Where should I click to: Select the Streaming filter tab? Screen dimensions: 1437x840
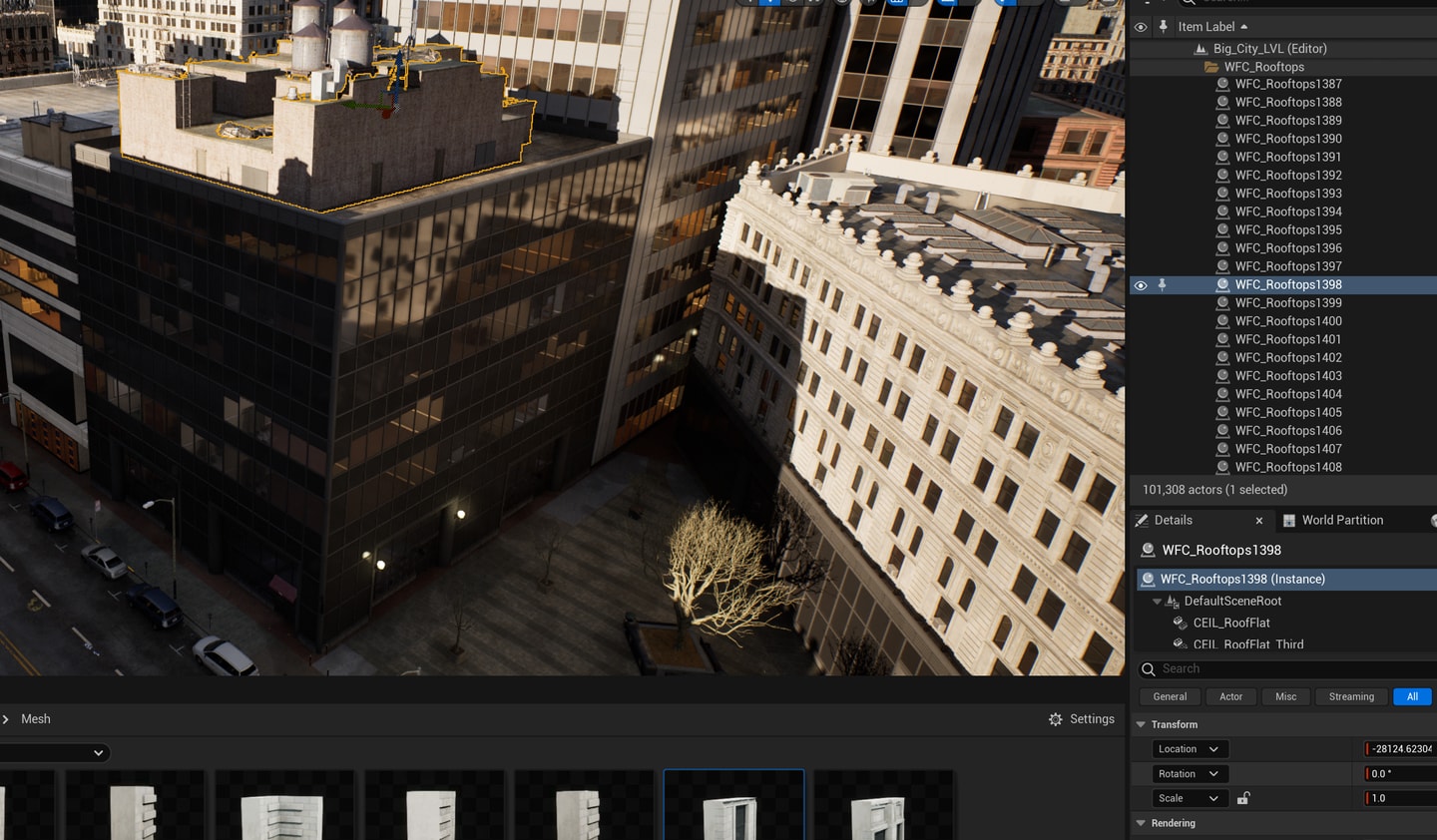pyautogui.click(x=1351, y=697)
